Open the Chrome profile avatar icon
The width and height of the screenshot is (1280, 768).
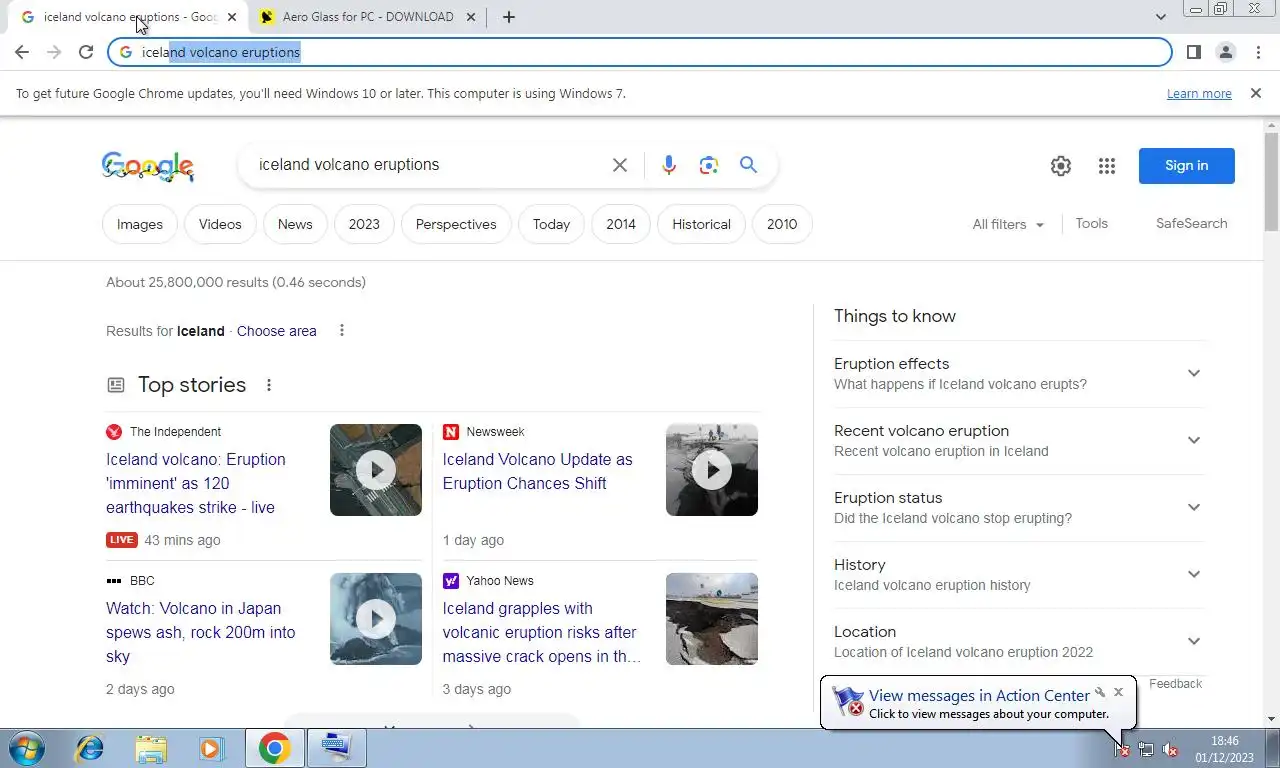(1225, 52)
